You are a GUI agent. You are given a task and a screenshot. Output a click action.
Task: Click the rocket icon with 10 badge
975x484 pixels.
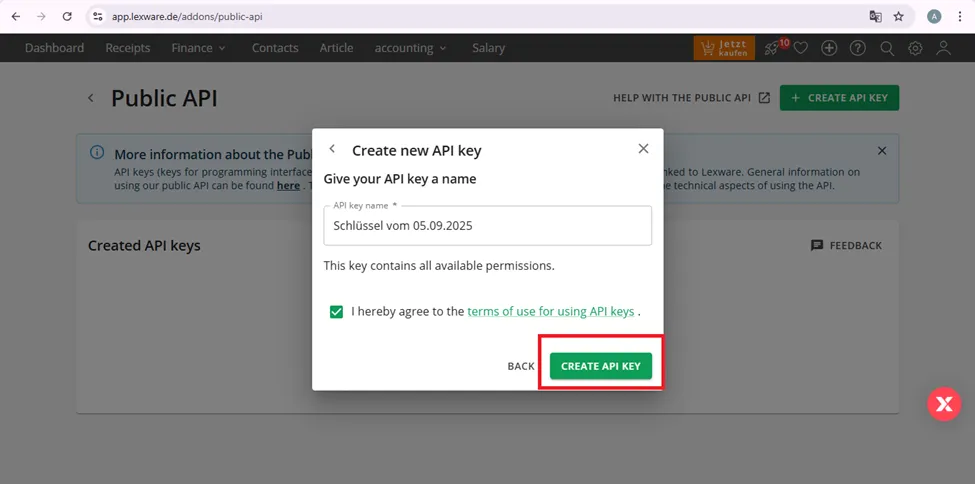tap(774, 48)
